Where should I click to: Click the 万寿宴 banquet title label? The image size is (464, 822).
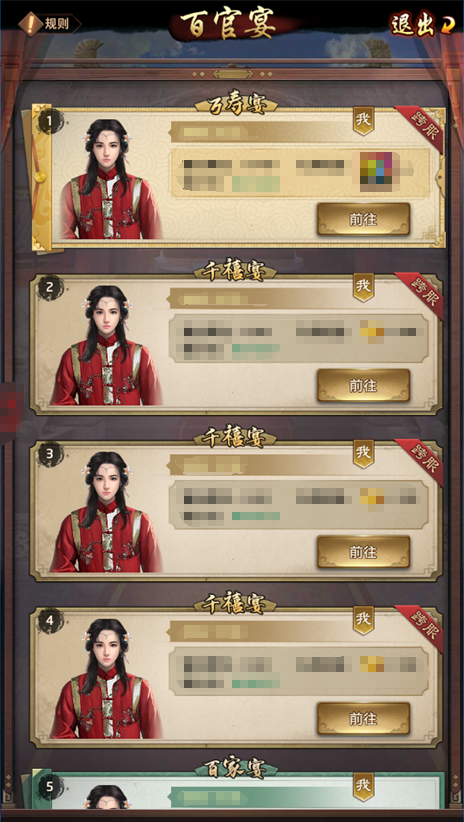click(x=235, y=105)
